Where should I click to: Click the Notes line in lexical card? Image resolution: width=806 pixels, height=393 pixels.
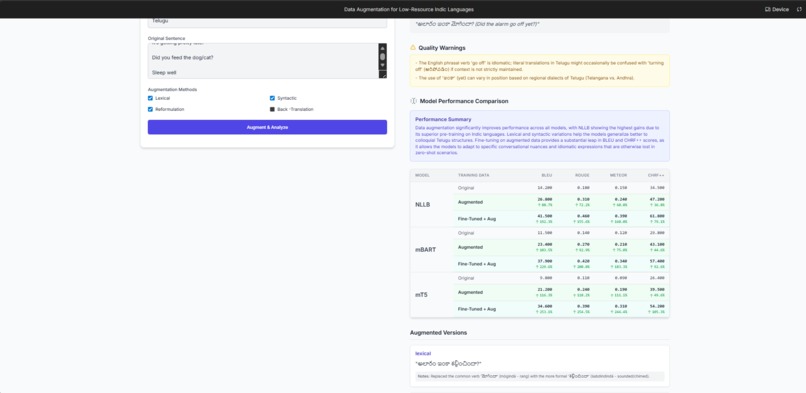click(540, 376)
